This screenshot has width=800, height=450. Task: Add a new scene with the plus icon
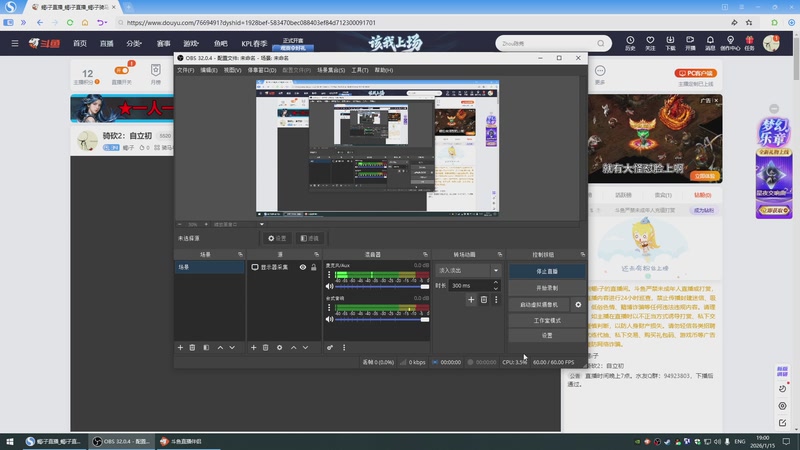pyautogui.click(x=180, y=347)
